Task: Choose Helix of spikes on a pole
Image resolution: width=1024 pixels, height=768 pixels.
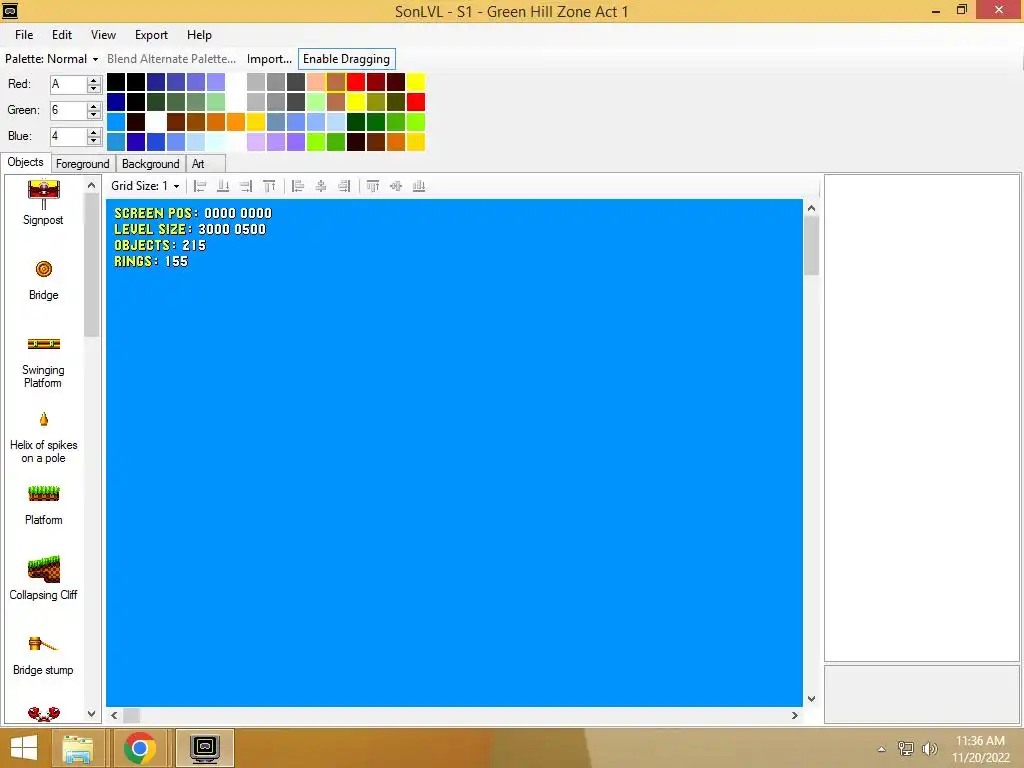Action: 44,438
